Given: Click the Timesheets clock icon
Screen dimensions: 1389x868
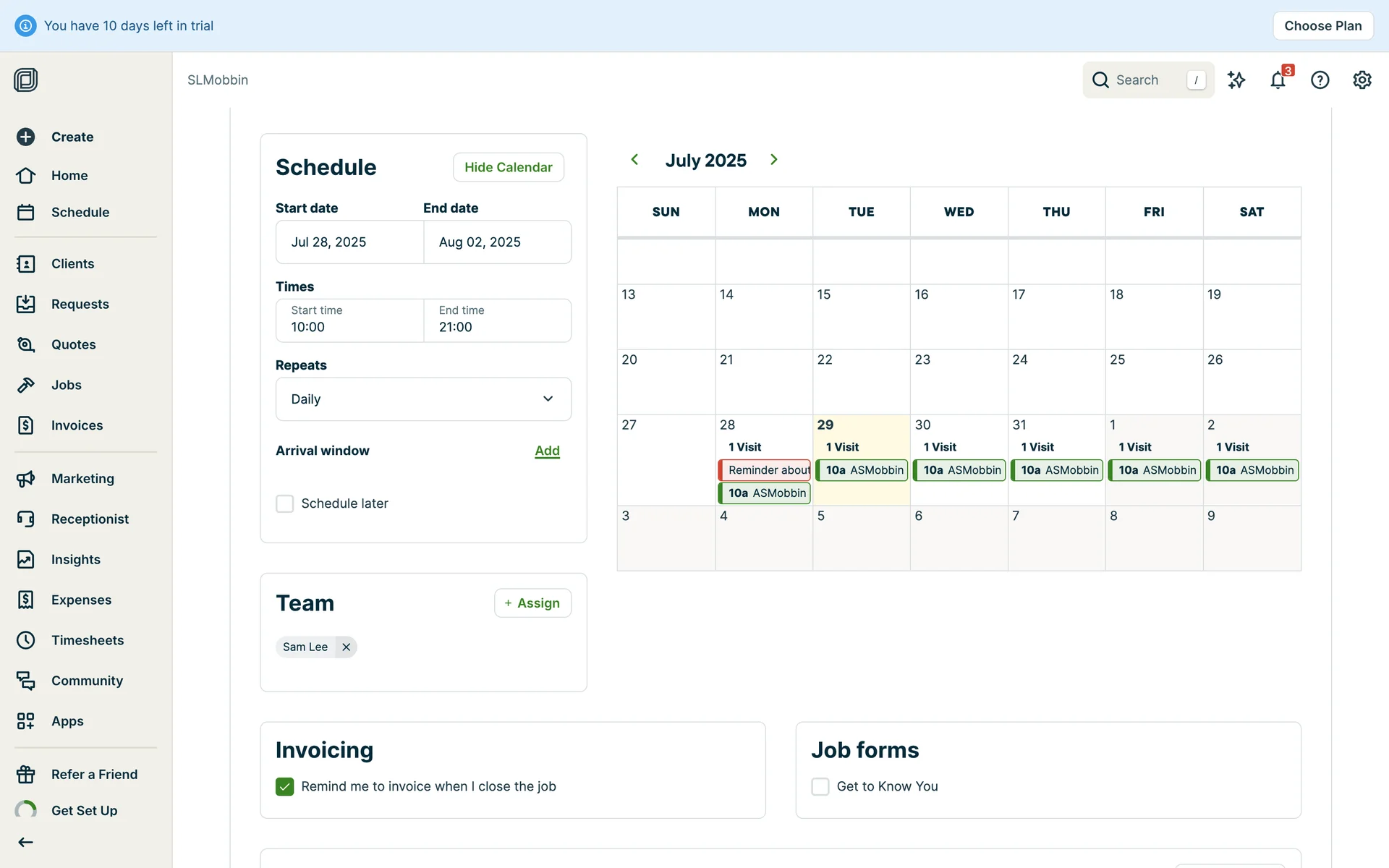Looking at the screenshot, I should (x=26, y=640).
